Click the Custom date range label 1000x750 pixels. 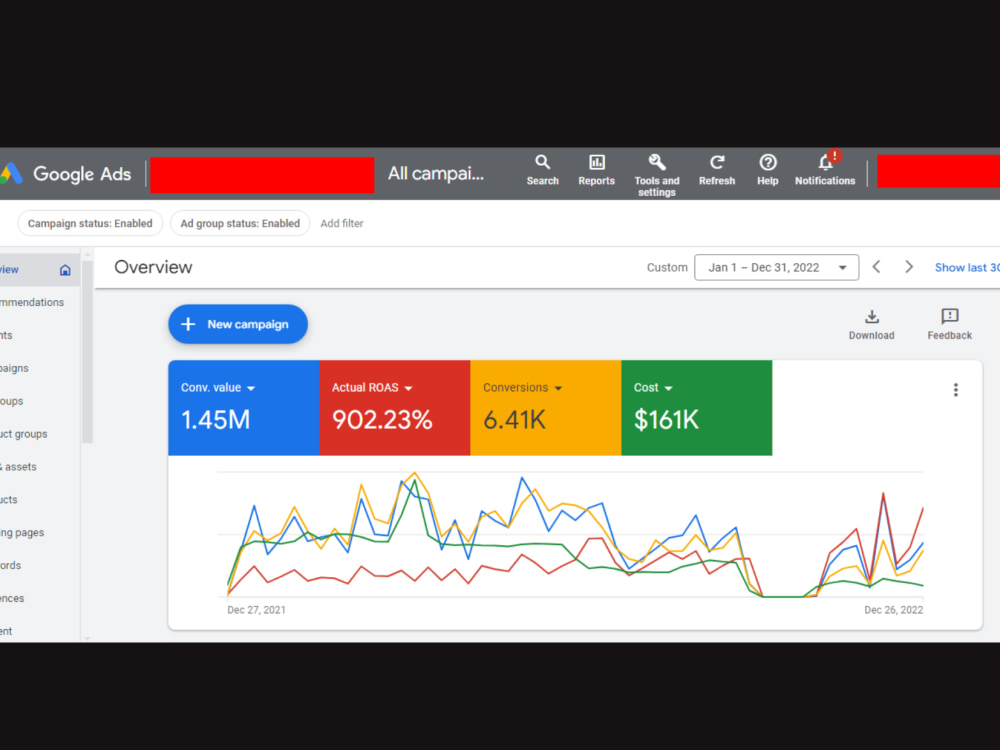coord(667,268)
